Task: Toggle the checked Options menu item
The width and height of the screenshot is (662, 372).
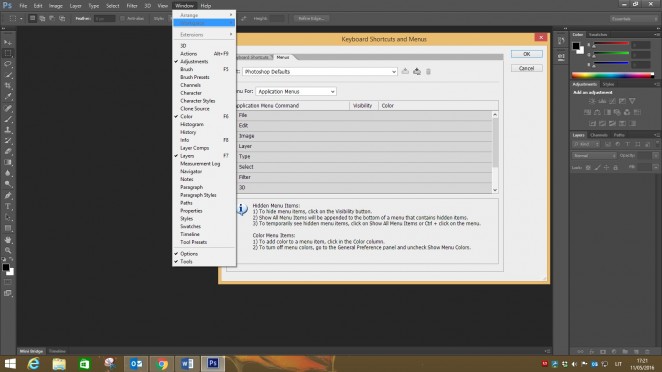Action: click(204, 254)
